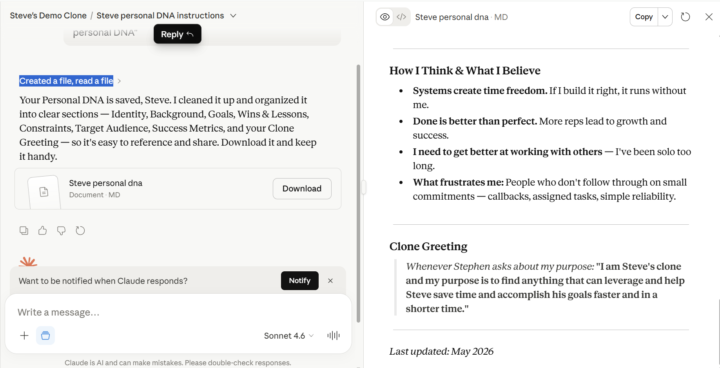
Task: Click the panel divider resize handle
Action: pos(363,187)
